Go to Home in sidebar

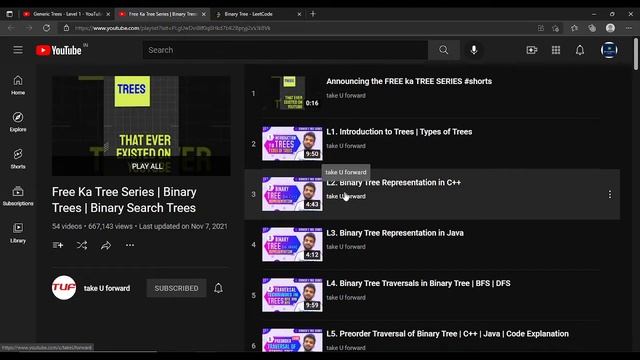click(18, 85)
